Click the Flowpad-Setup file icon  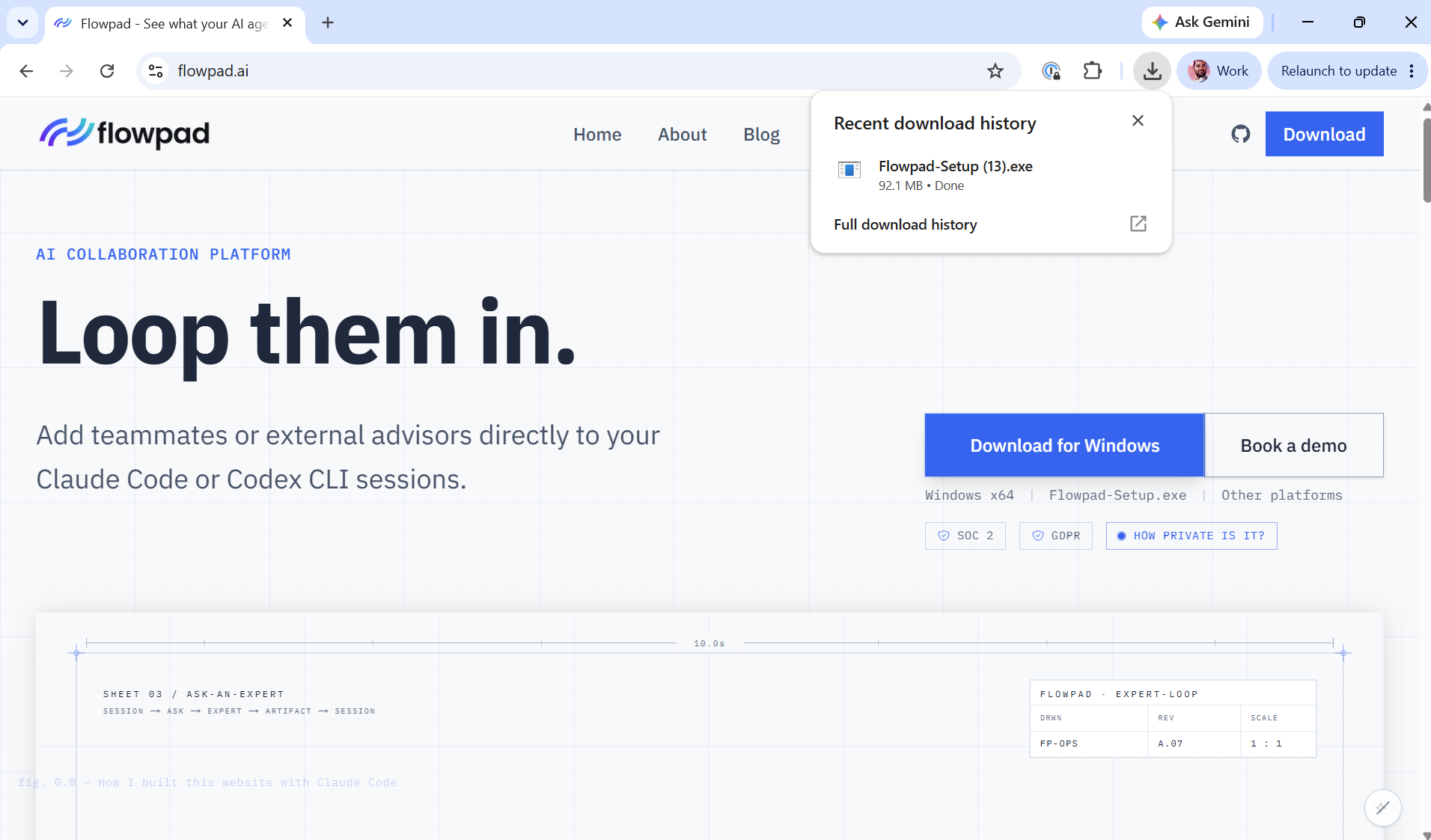coord(849,170)
